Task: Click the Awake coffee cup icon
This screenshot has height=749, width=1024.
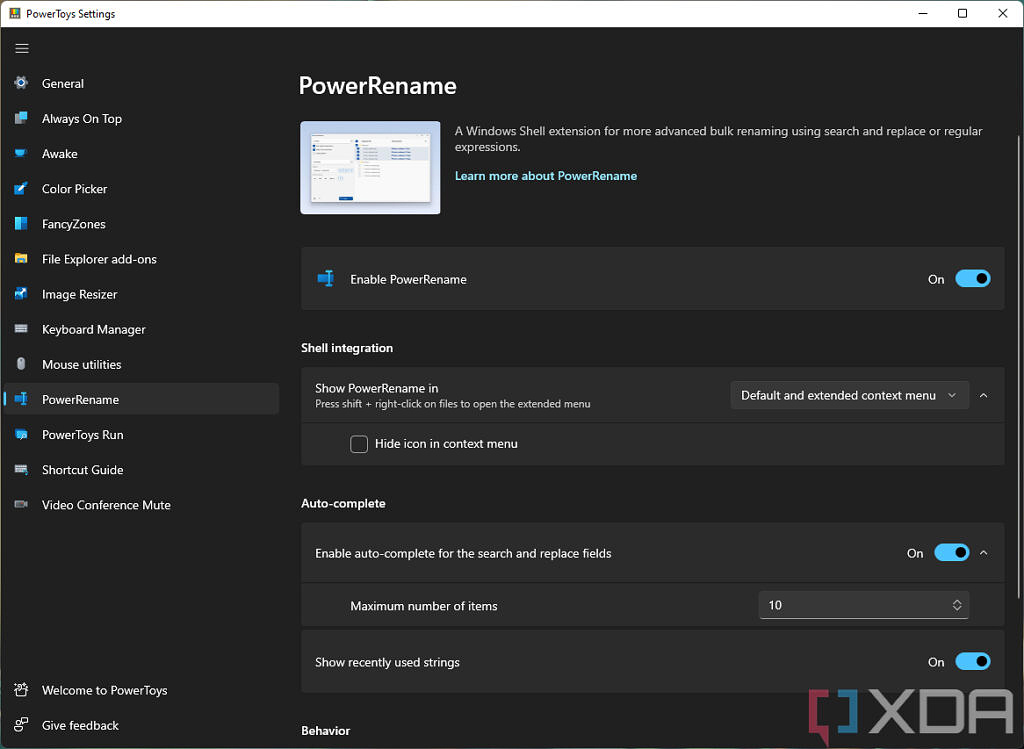Action: pyautogui.click(x=21, y=154)
